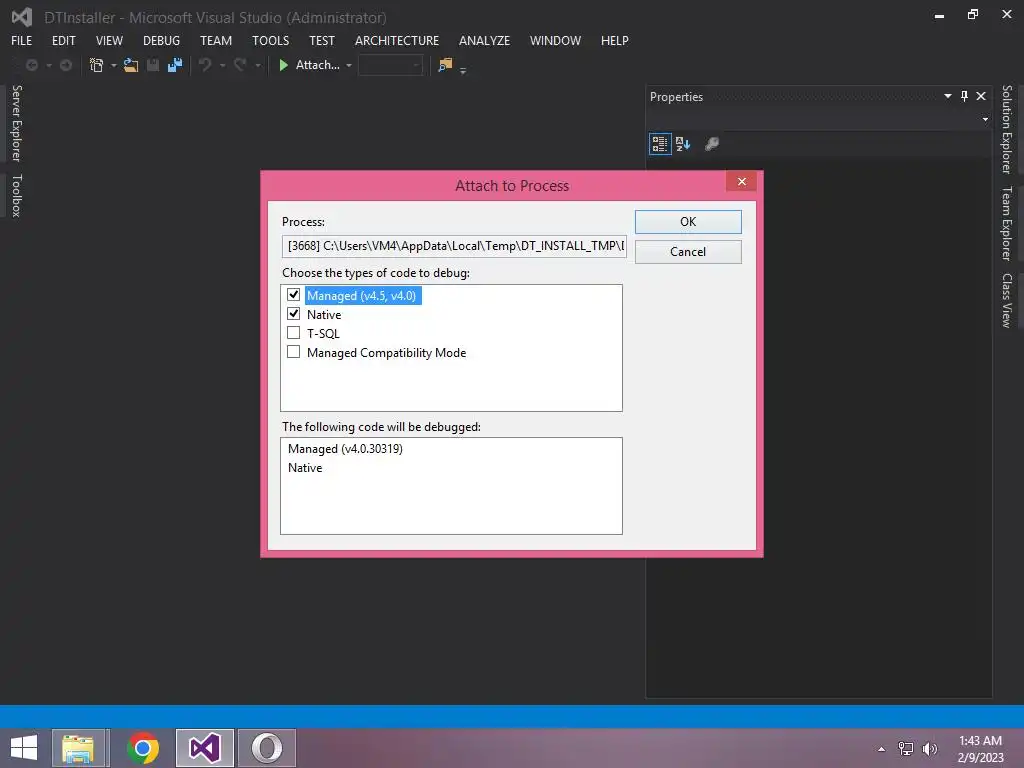Open the toolbar overflow options arrow

pyautogui.click(x=463, y=71)
